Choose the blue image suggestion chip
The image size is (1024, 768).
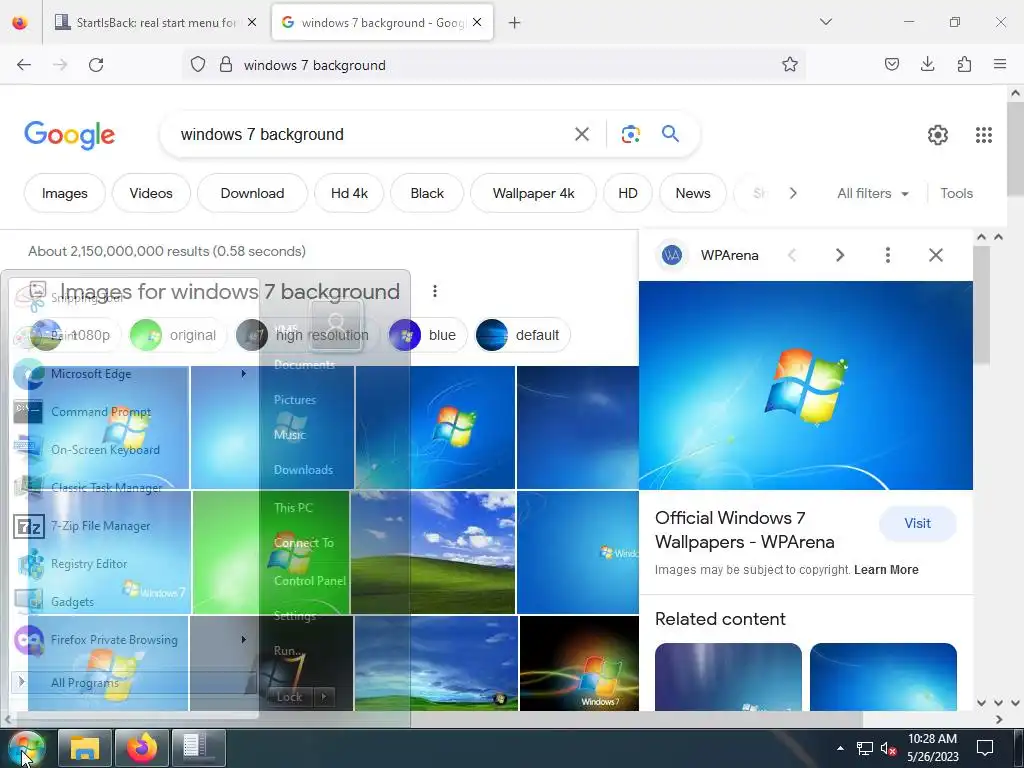coord(427,335)
